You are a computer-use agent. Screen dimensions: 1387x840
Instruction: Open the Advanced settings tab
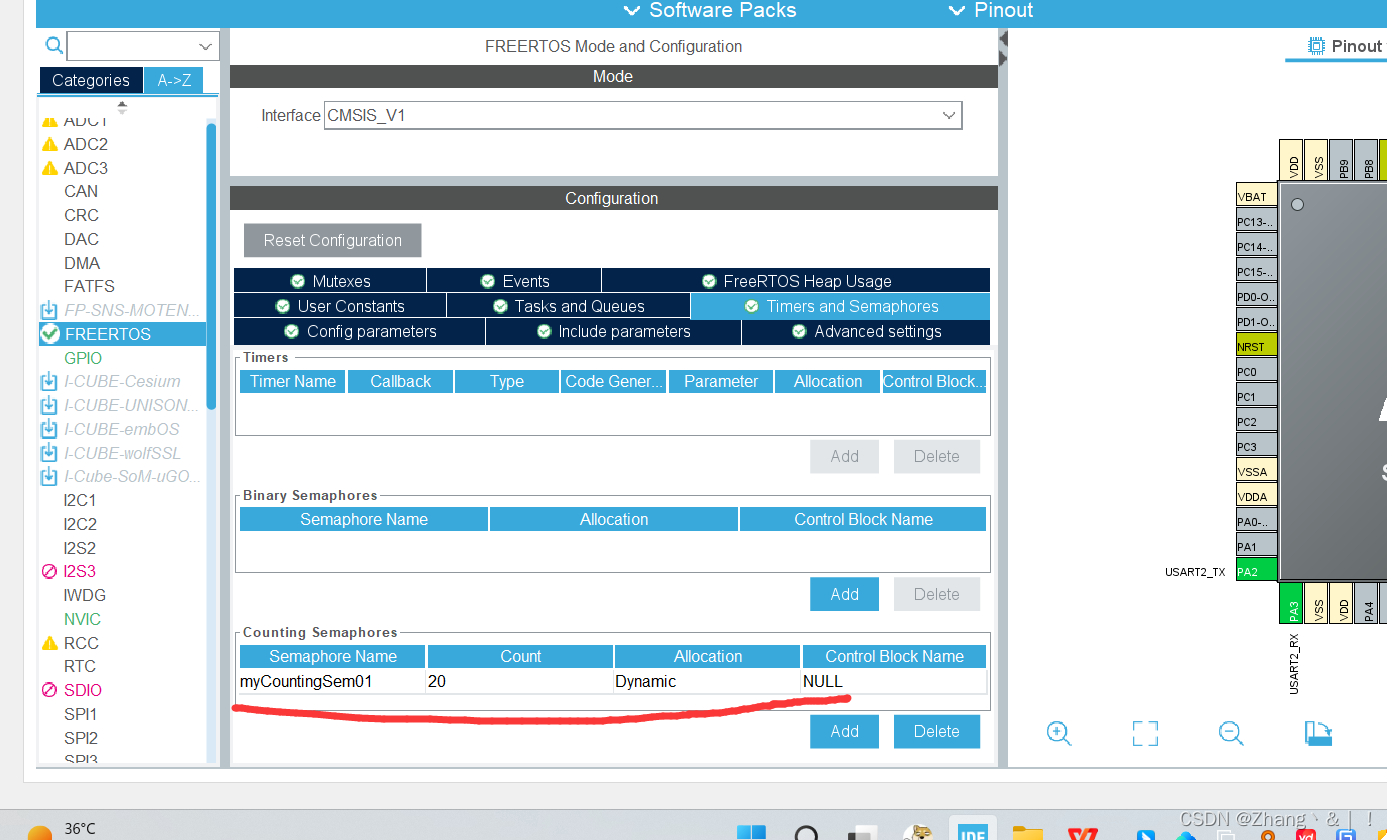[866, 331]
